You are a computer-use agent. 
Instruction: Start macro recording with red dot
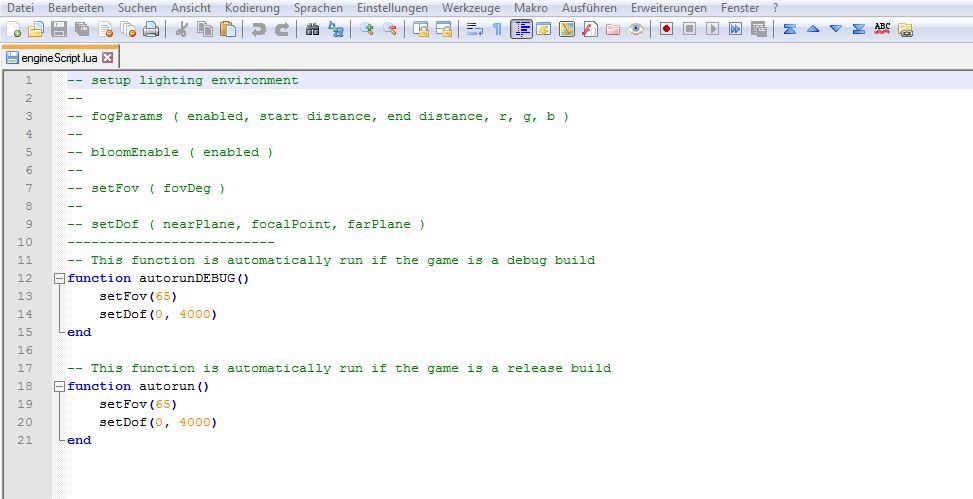point(666,29)
